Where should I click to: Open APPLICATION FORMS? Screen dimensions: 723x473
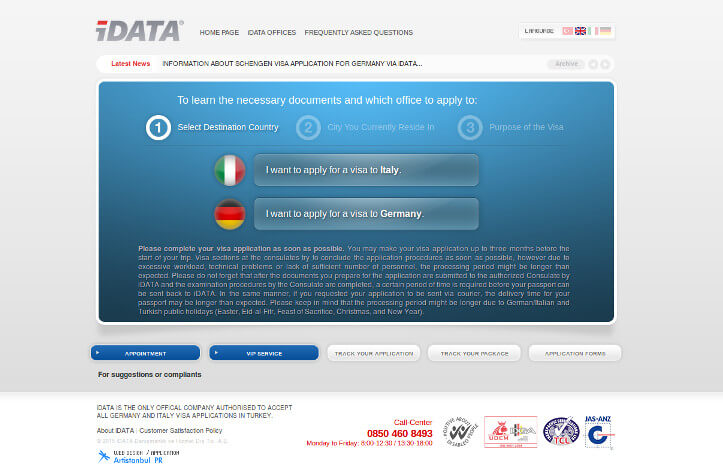575,353
